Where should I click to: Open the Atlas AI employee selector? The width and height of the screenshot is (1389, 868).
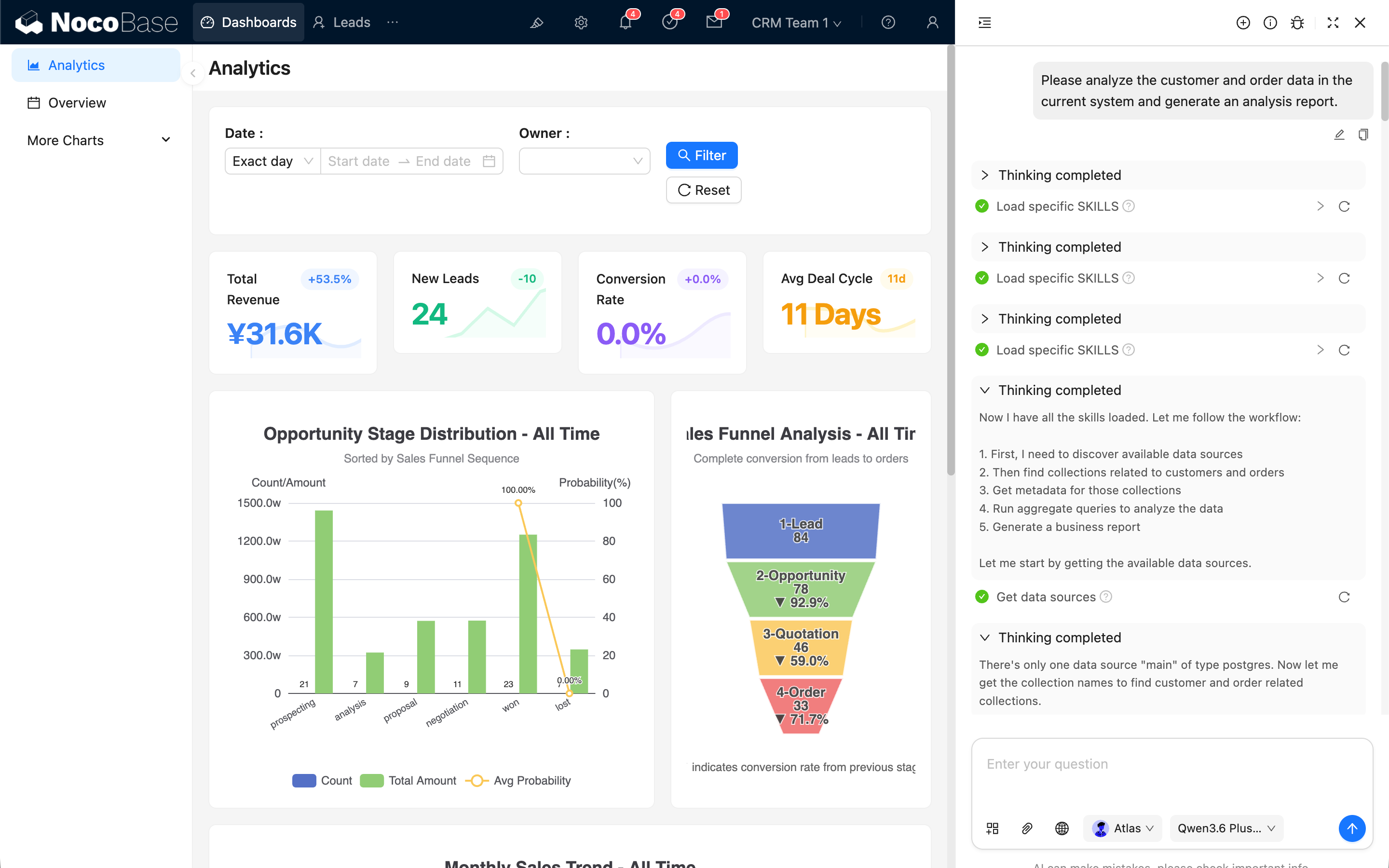point(1122,828)
